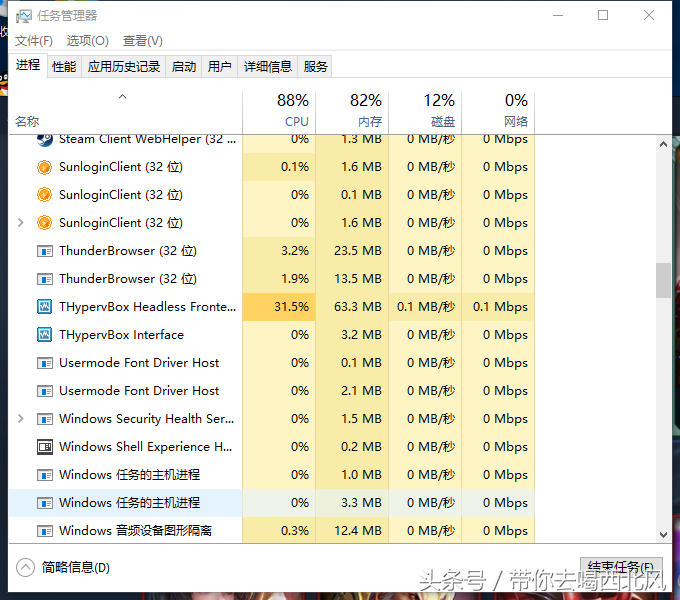This screenshot has width=680, height=600.
Task: Click the 0.1 MB/秒 disk cell
Action: point(425,307)
